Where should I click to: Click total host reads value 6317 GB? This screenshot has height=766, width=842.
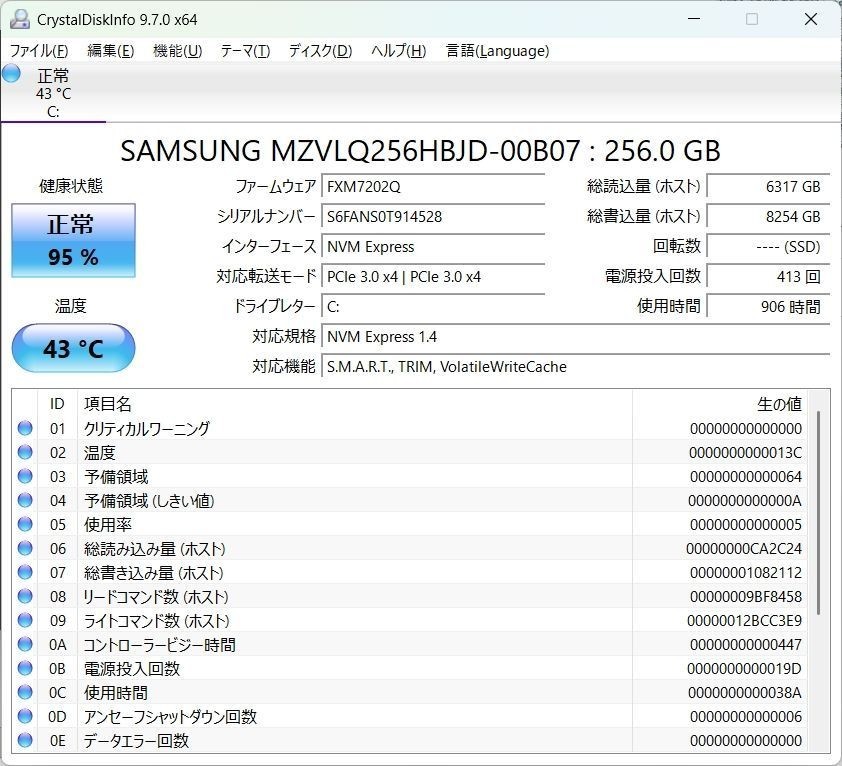pos(768,186)
